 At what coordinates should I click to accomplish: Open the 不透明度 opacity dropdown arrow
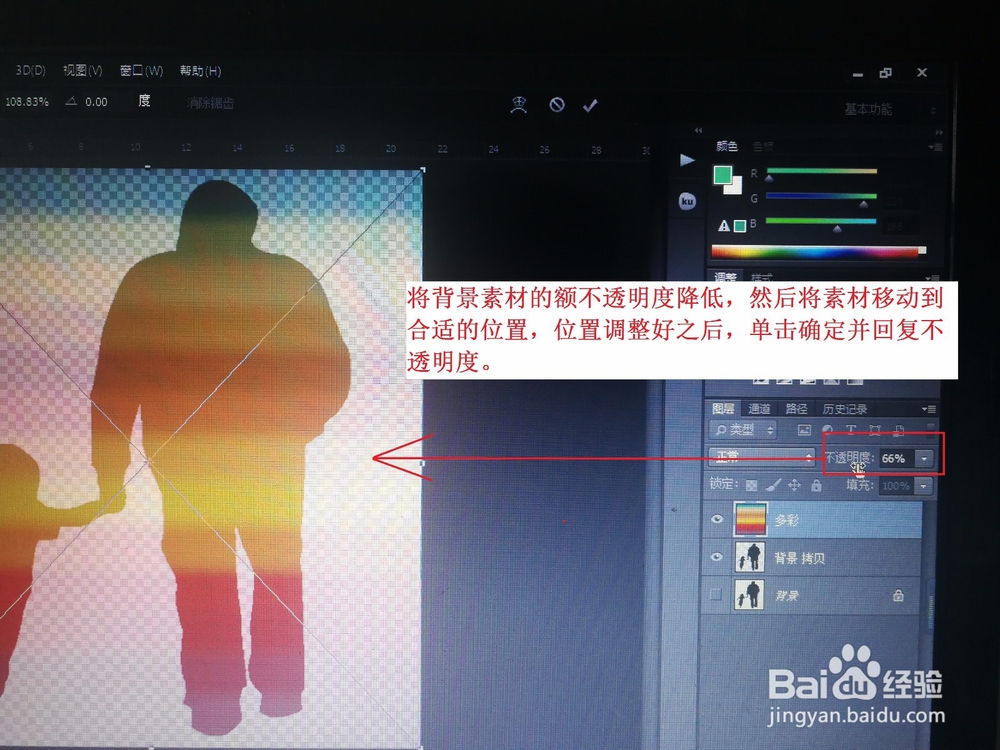(x=923, y=458)
